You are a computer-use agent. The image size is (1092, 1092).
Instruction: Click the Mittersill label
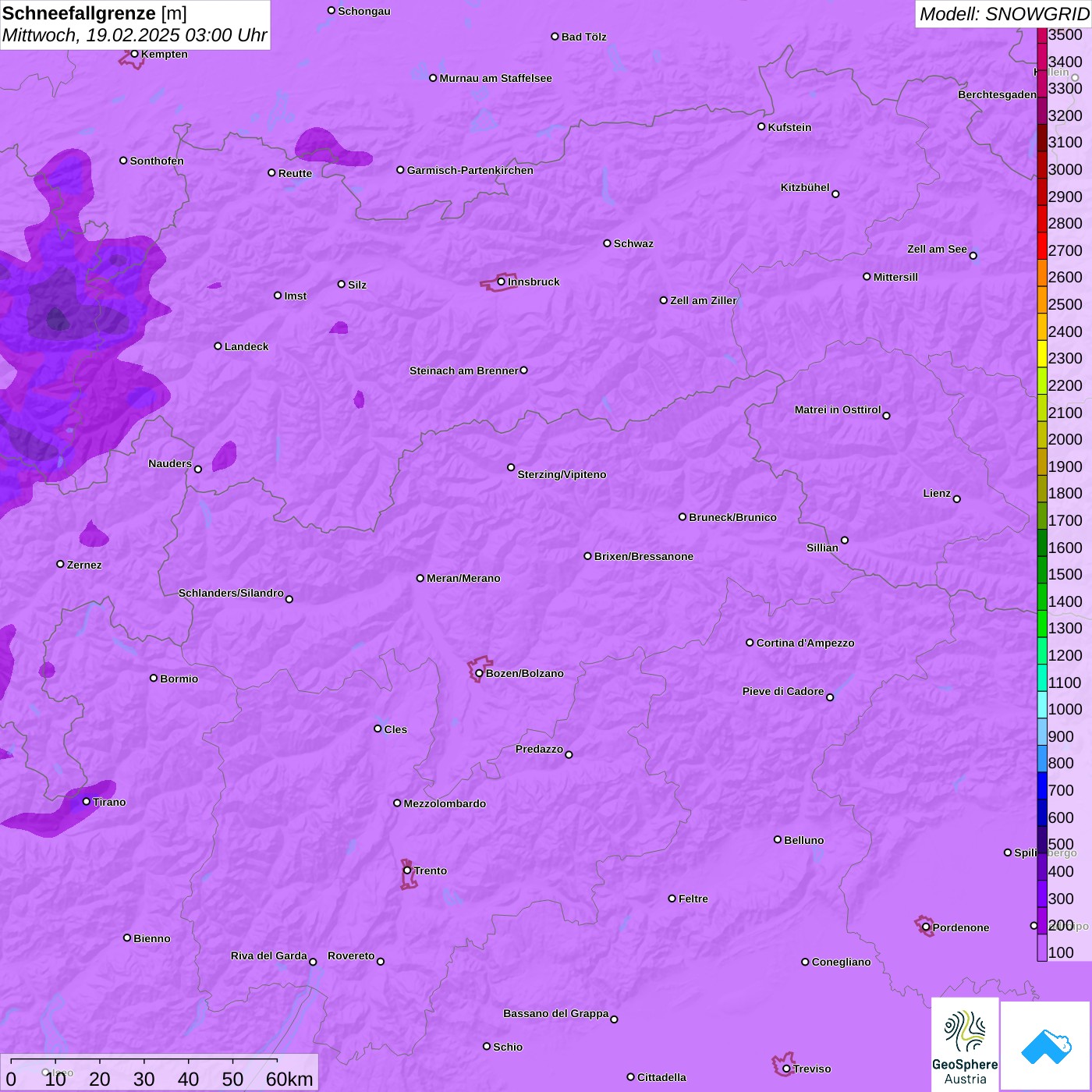[x=895, y=277]
